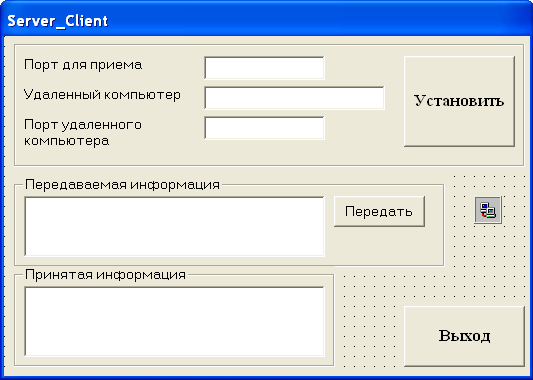Click the Установить button

459,101
